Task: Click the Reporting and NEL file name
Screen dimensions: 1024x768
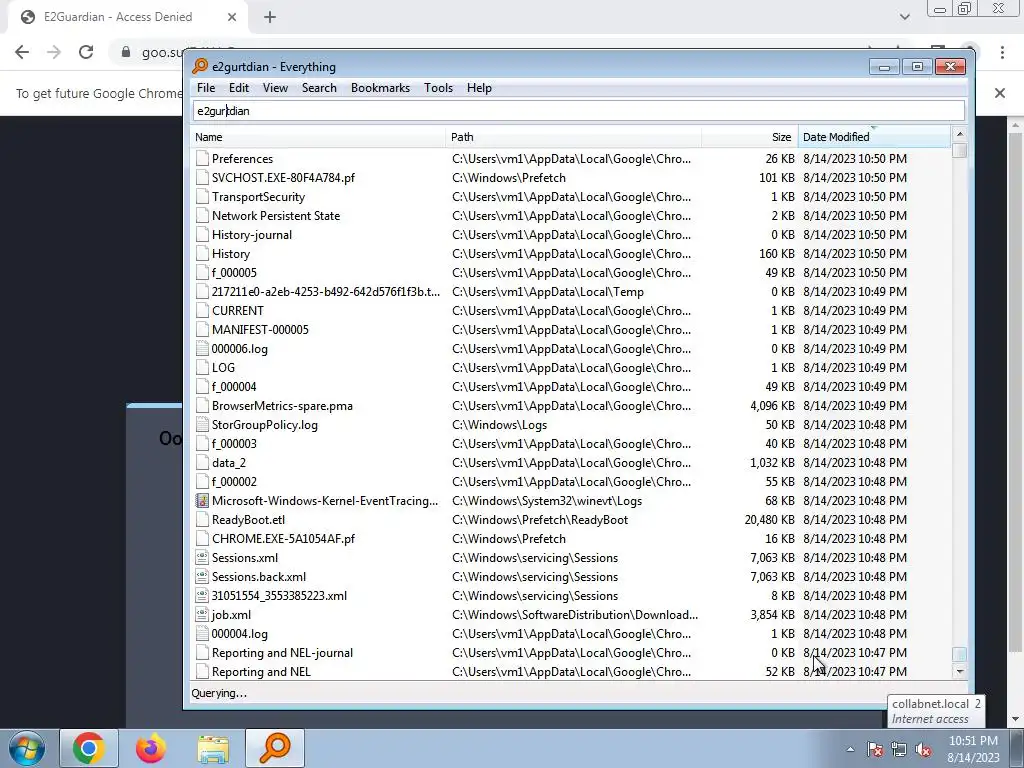Action: click(x=261, y=671)
